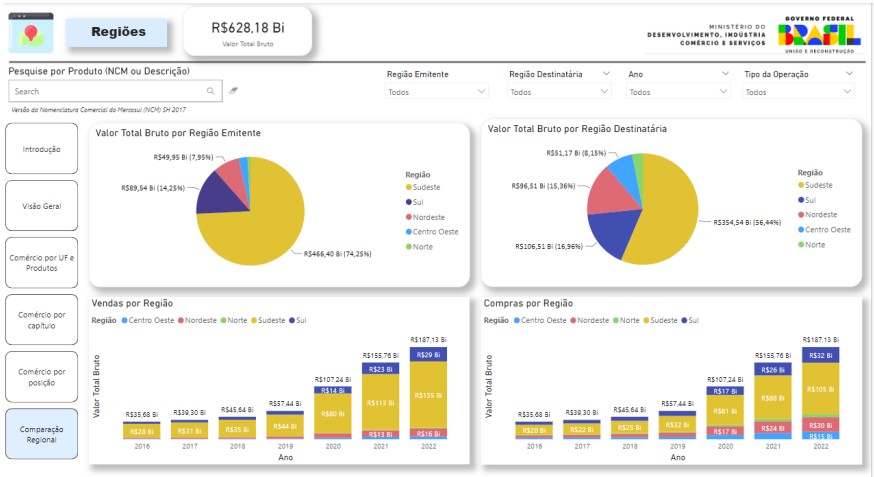
Task: Click the R$628,18 Bi Valor Total Bruto card
Action: tap(247, 31)
